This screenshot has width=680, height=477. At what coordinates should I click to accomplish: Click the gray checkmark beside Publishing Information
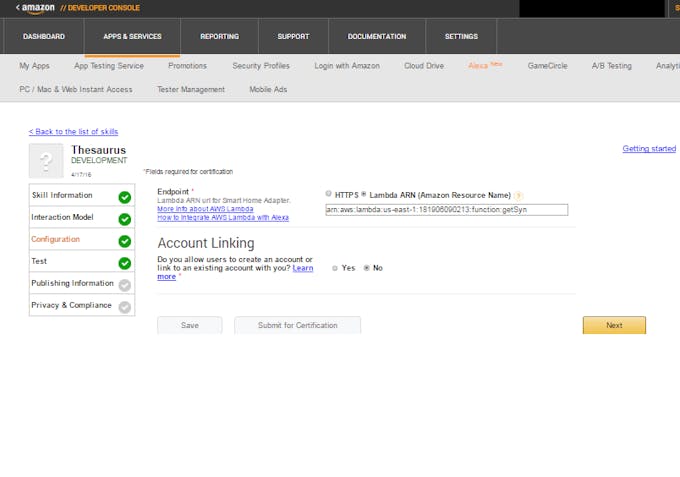click(x=125, y=285)
